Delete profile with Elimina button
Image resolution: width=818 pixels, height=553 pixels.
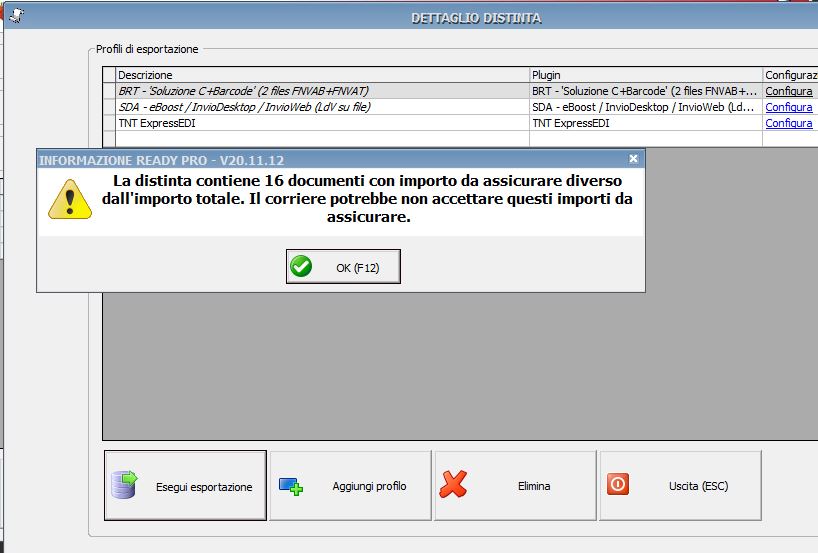pos(515,486)
